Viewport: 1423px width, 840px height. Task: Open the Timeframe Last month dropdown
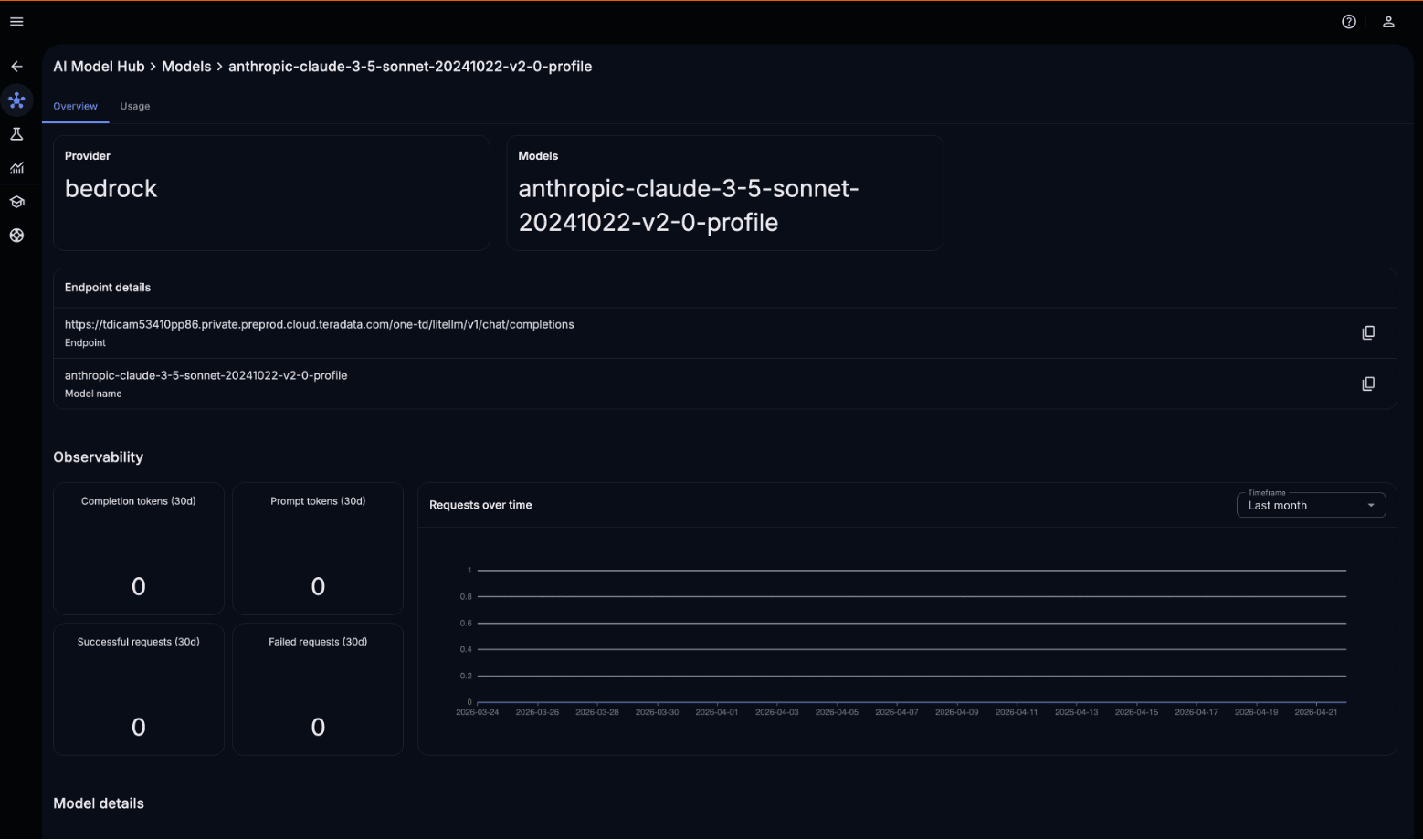point(1311,506)
